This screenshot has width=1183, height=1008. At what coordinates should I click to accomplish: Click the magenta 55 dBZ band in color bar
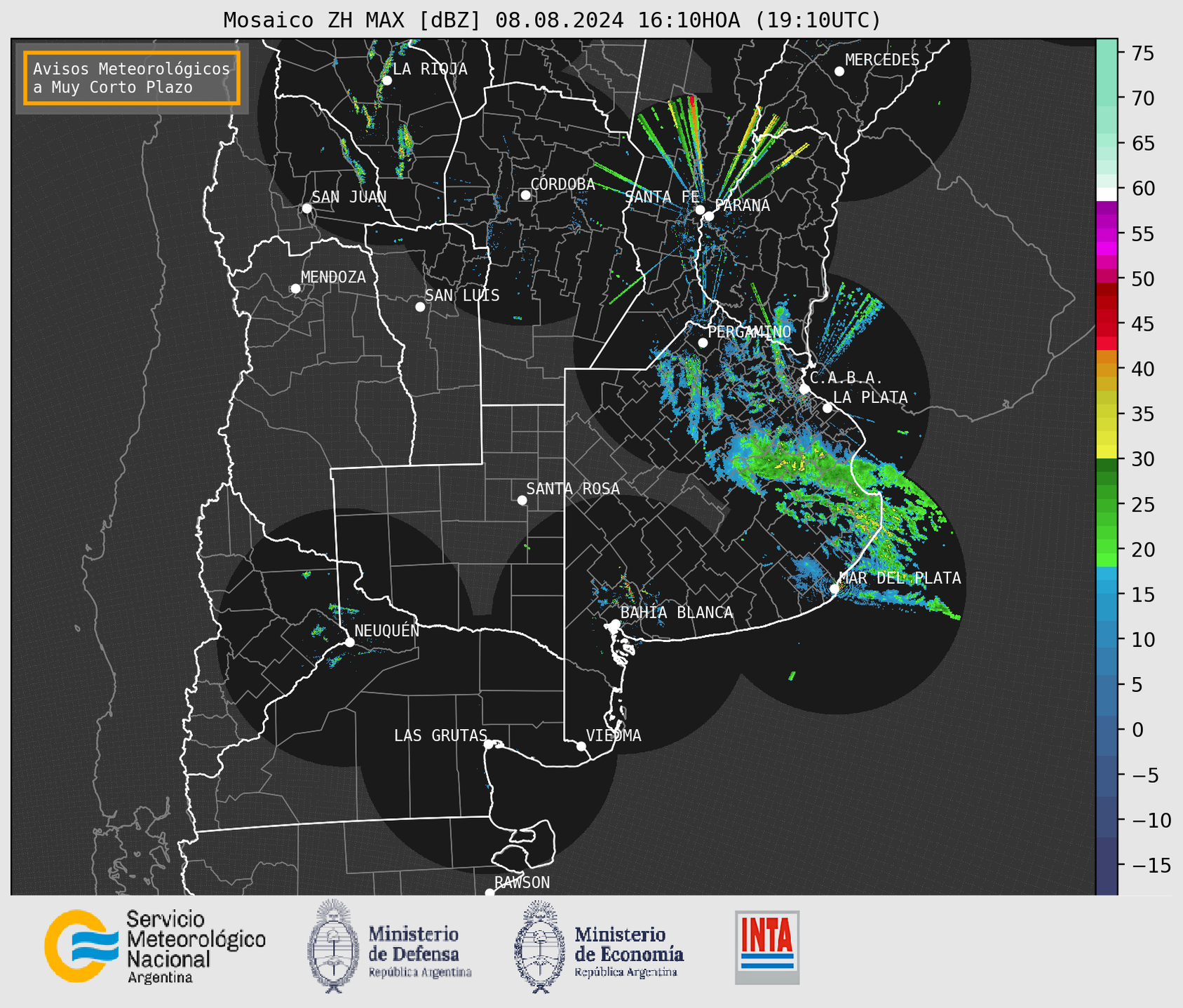[x=1107, y=233]
